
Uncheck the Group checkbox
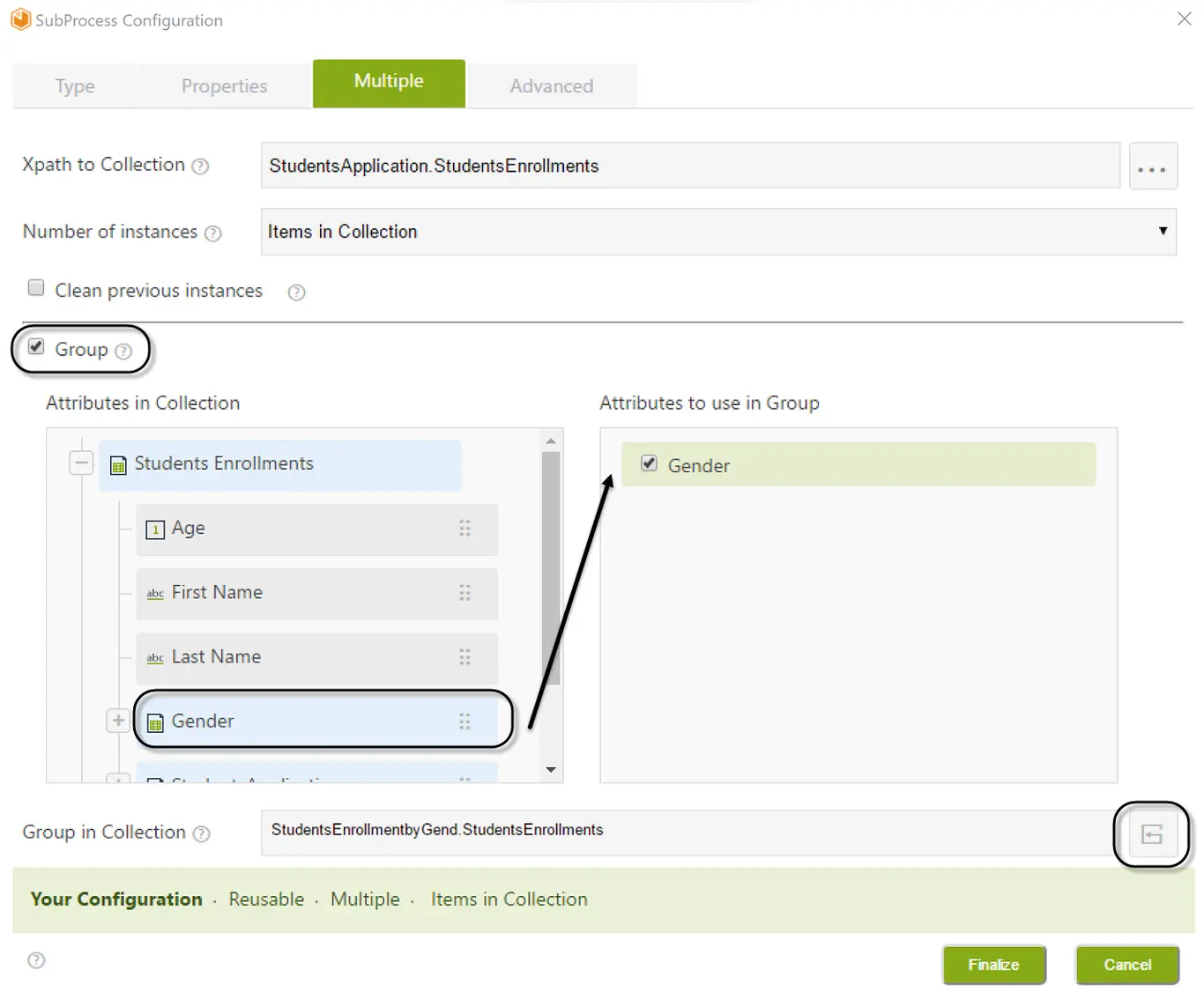(36, 346)
